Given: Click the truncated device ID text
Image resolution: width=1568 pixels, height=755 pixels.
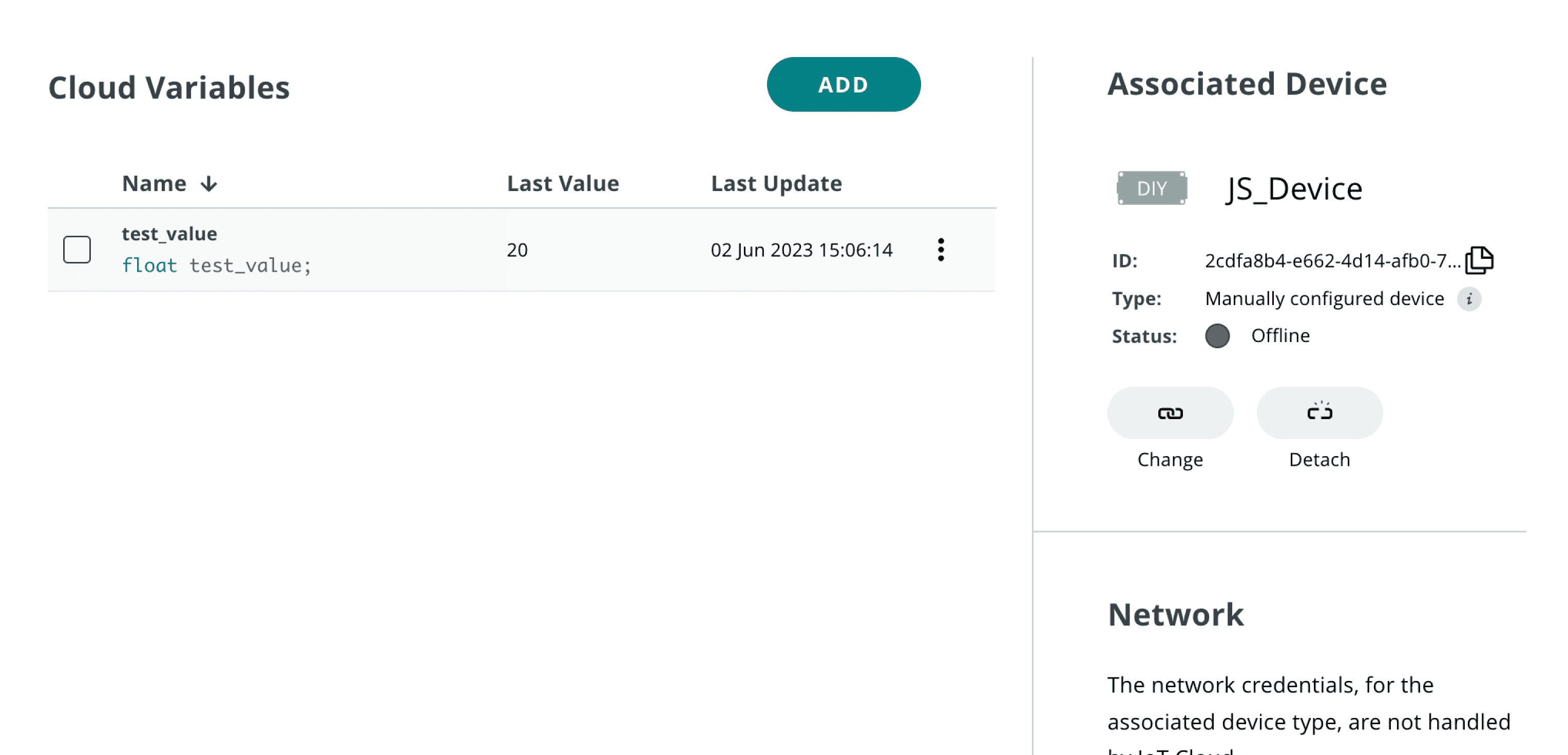Looking at the screenshot, I should 1332,260.
